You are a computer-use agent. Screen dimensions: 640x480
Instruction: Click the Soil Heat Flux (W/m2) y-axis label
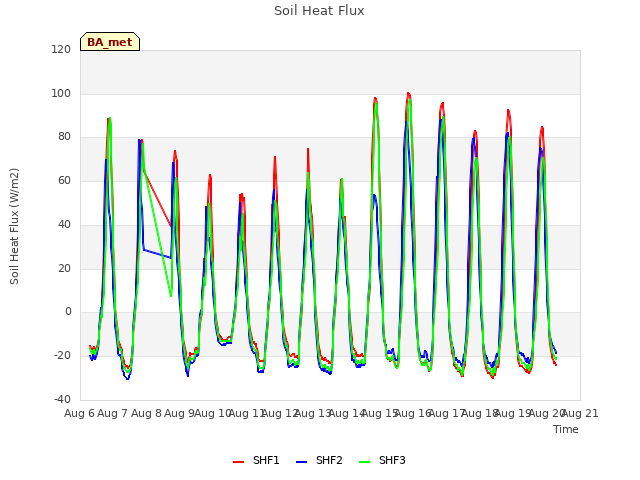pyautogui.click(x=14, y=226)
